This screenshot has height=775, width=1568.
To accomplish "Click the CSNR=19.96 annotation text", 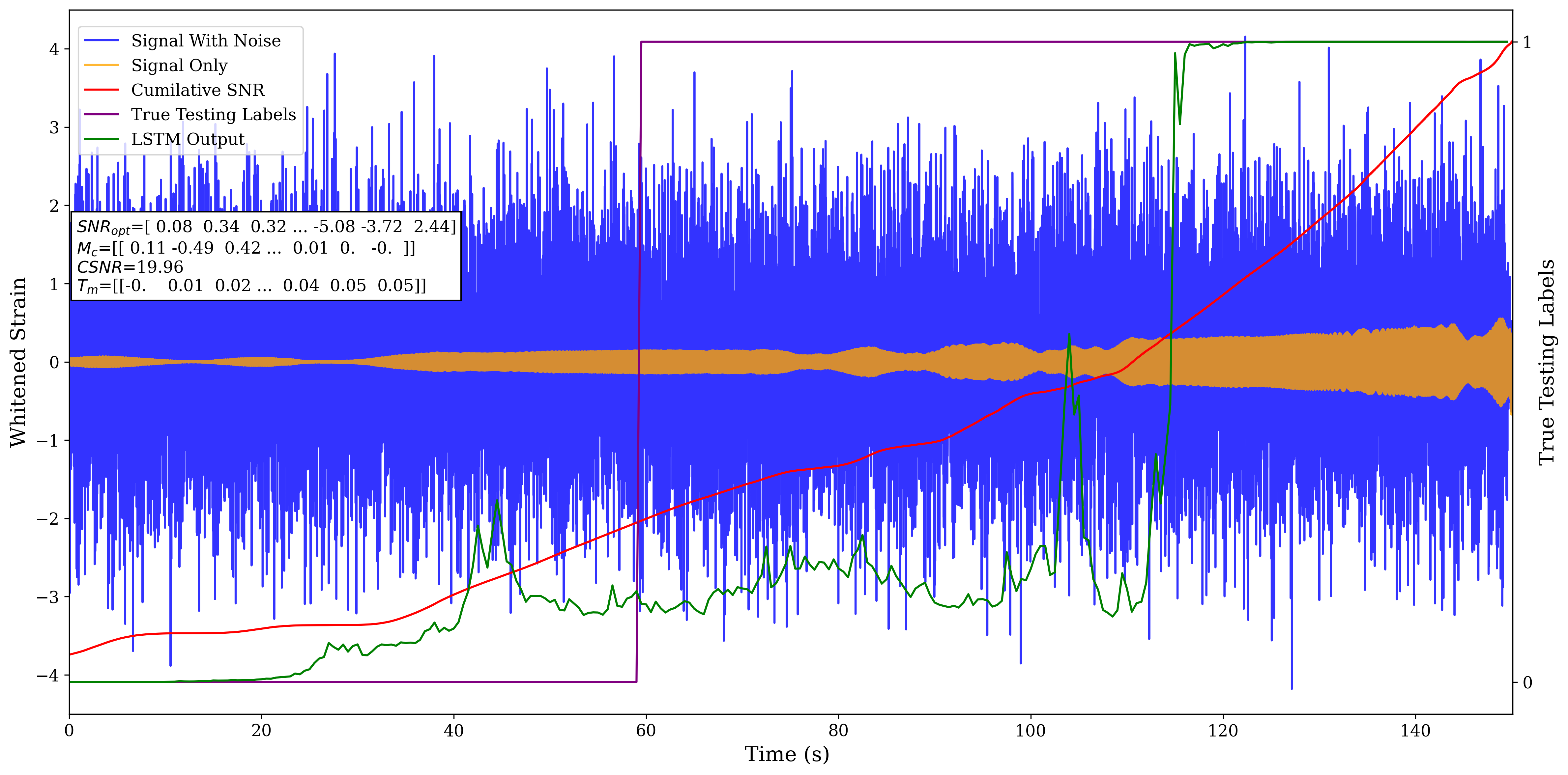I will [130, 267].
